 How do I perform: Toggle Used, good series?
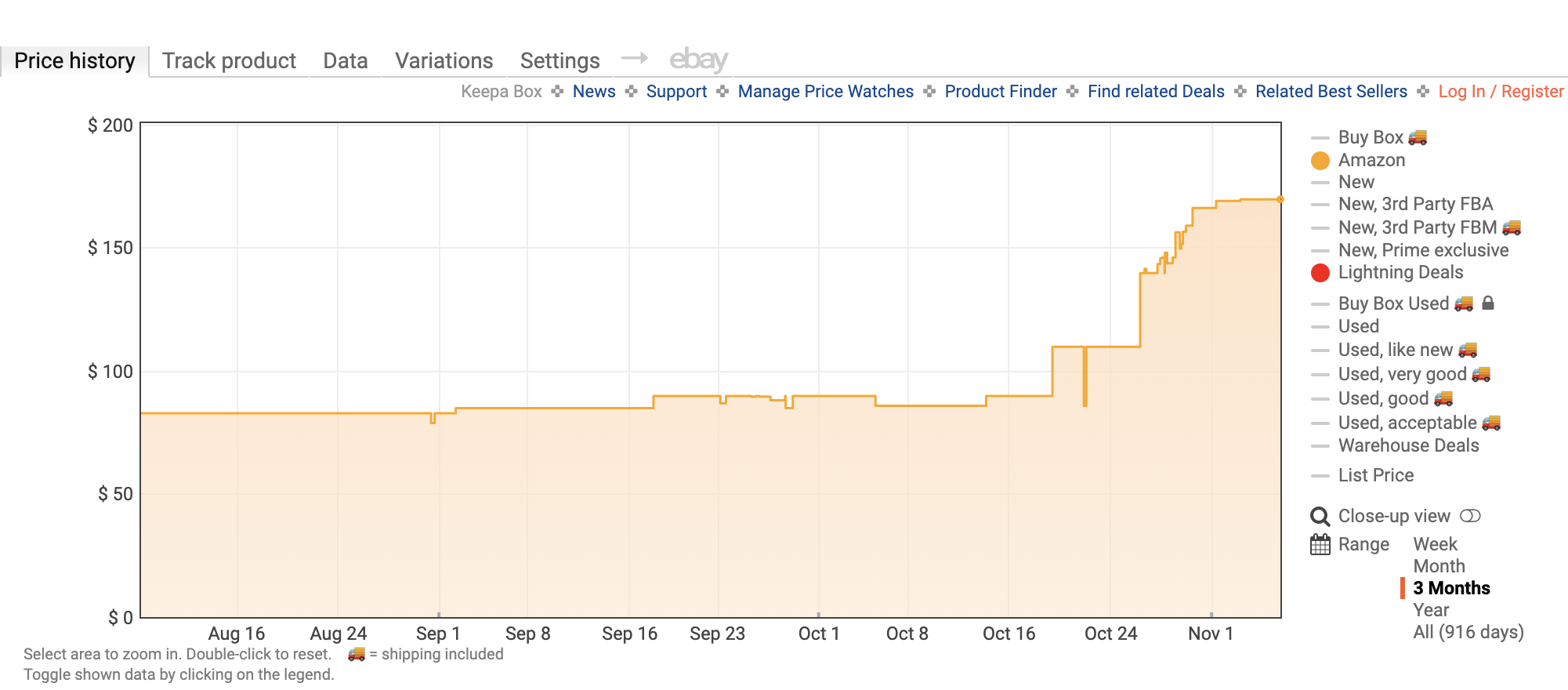(x=1383, y=398)
